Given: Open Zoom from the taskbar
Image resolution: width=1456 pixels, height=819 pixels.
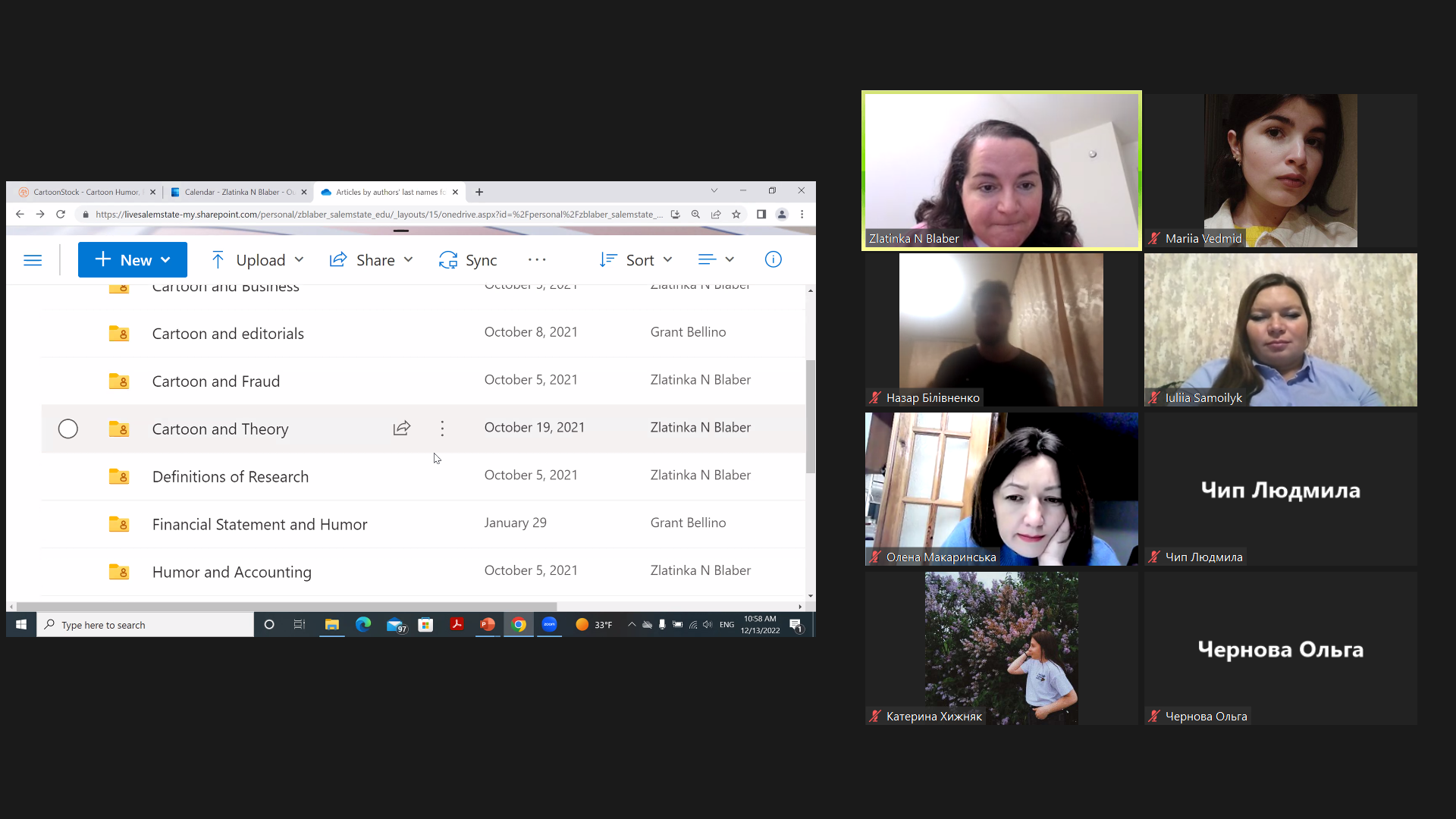Looking at the screenshot, I should tap(550, 625).
